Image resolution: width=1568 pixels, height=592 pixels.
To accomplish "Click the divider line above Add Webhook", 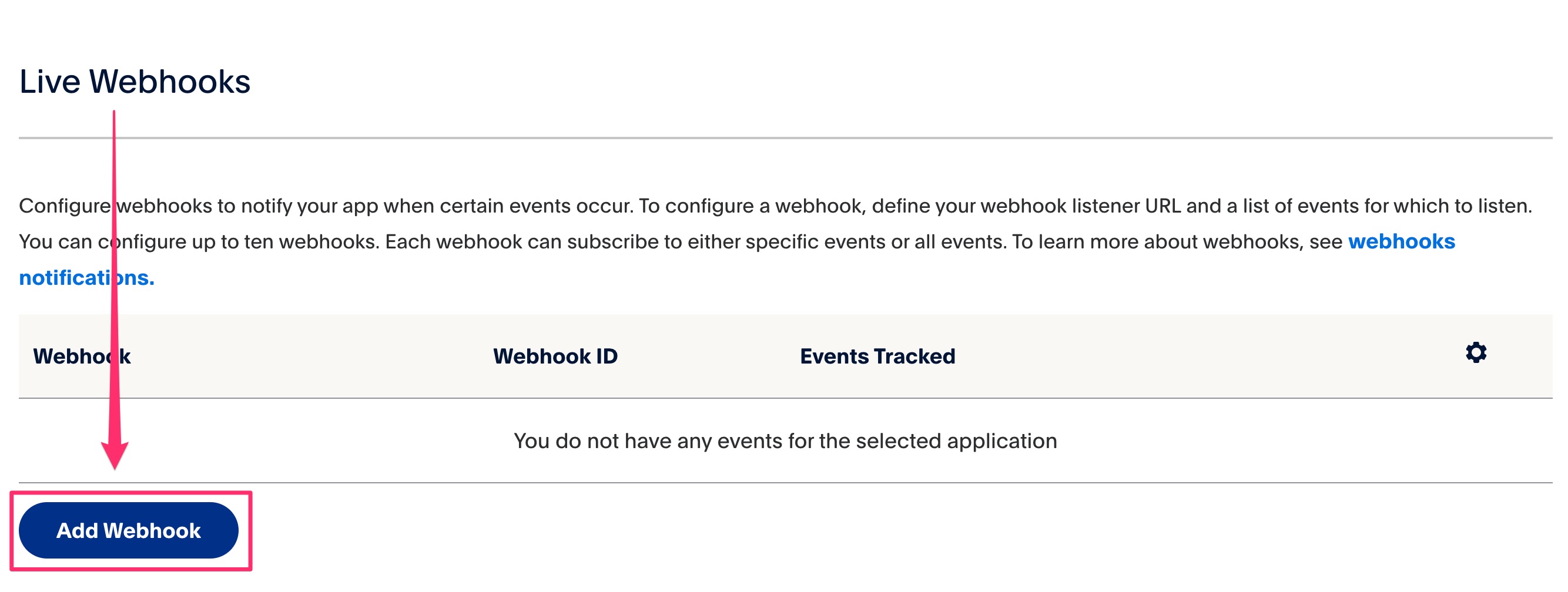I will (784, 483).
